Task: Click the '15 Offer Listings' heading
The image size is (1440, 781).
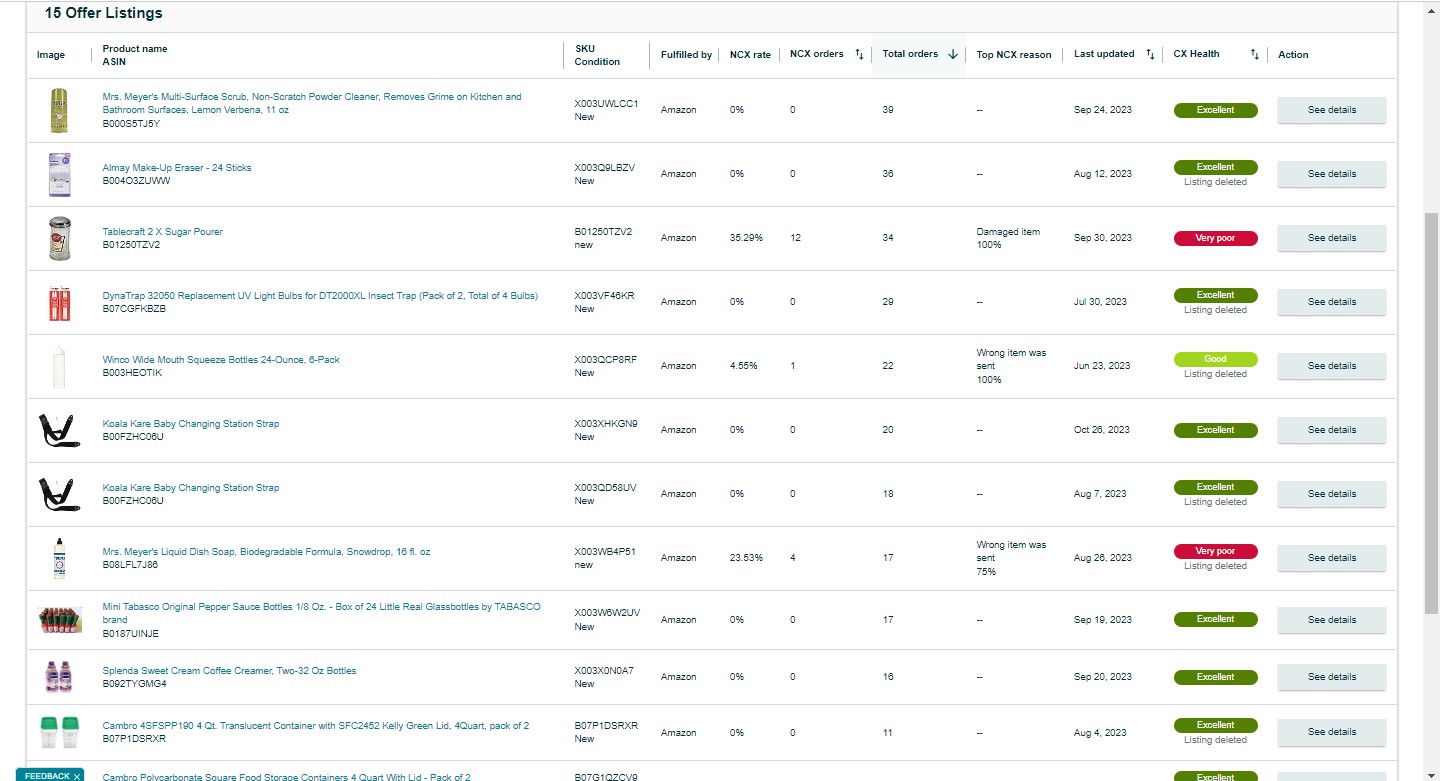Action: 104,14
